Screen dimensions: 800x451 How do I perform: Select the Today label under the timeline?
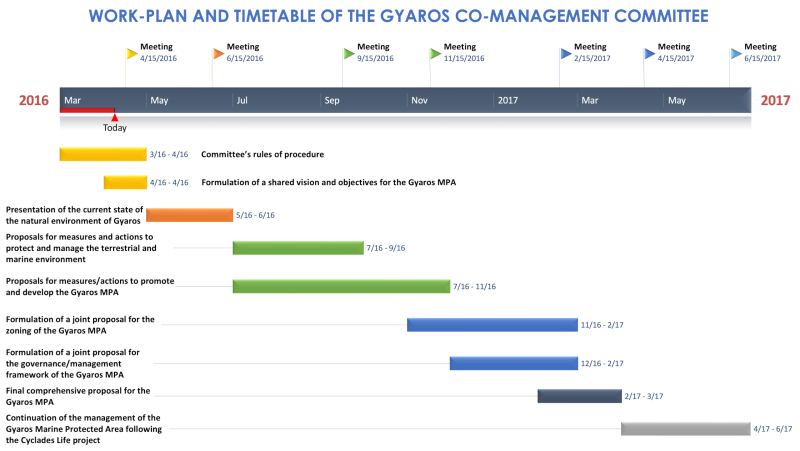[x=114, y=128]
